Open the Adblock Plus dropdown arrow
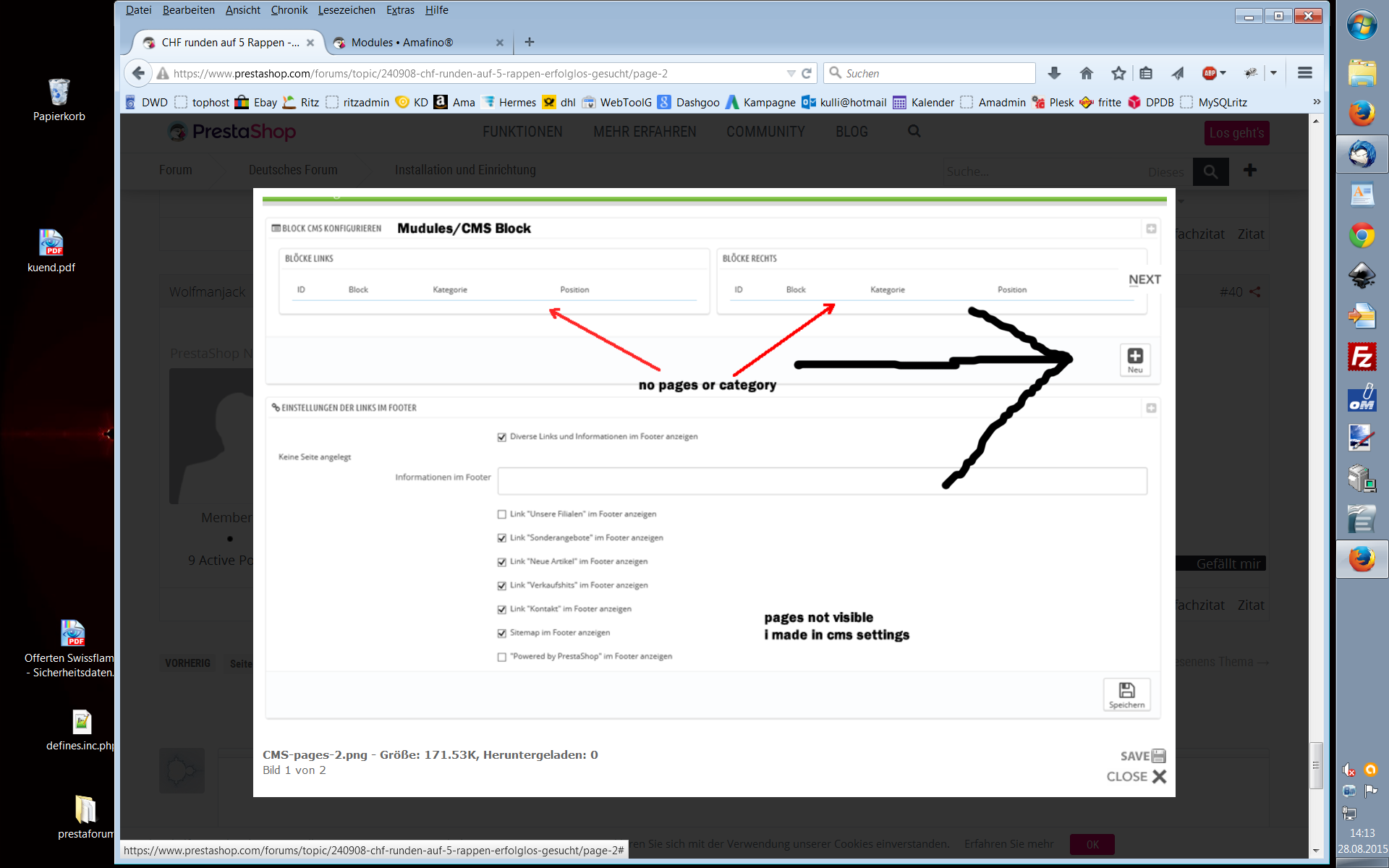Screen dimensions: 1389x868 click(x=1223, y=73)
